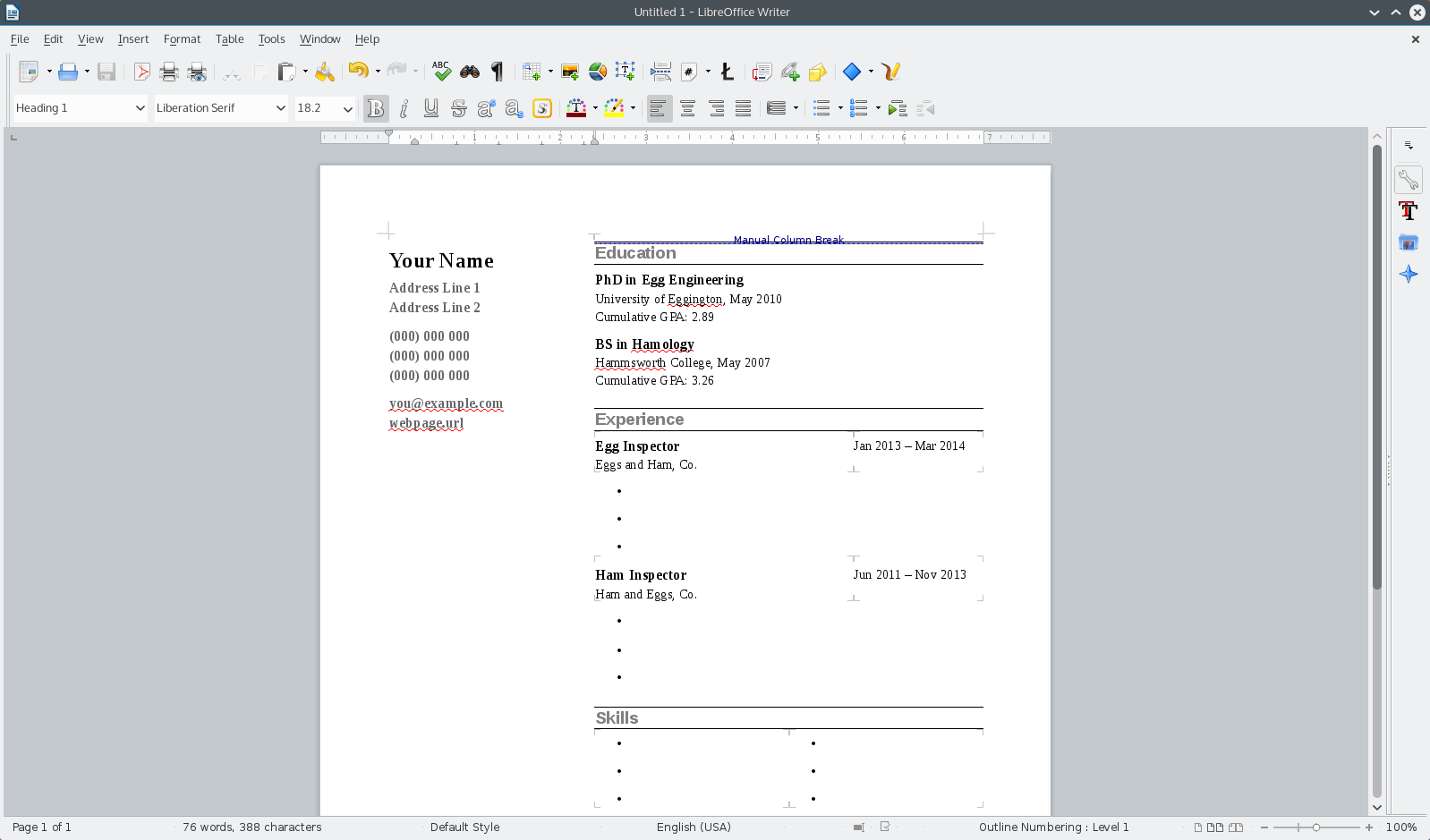The width and height of the screenshot is (1430, 840).
Task: Click the zoom slider handle in status bar
Action: [1315, 827]
